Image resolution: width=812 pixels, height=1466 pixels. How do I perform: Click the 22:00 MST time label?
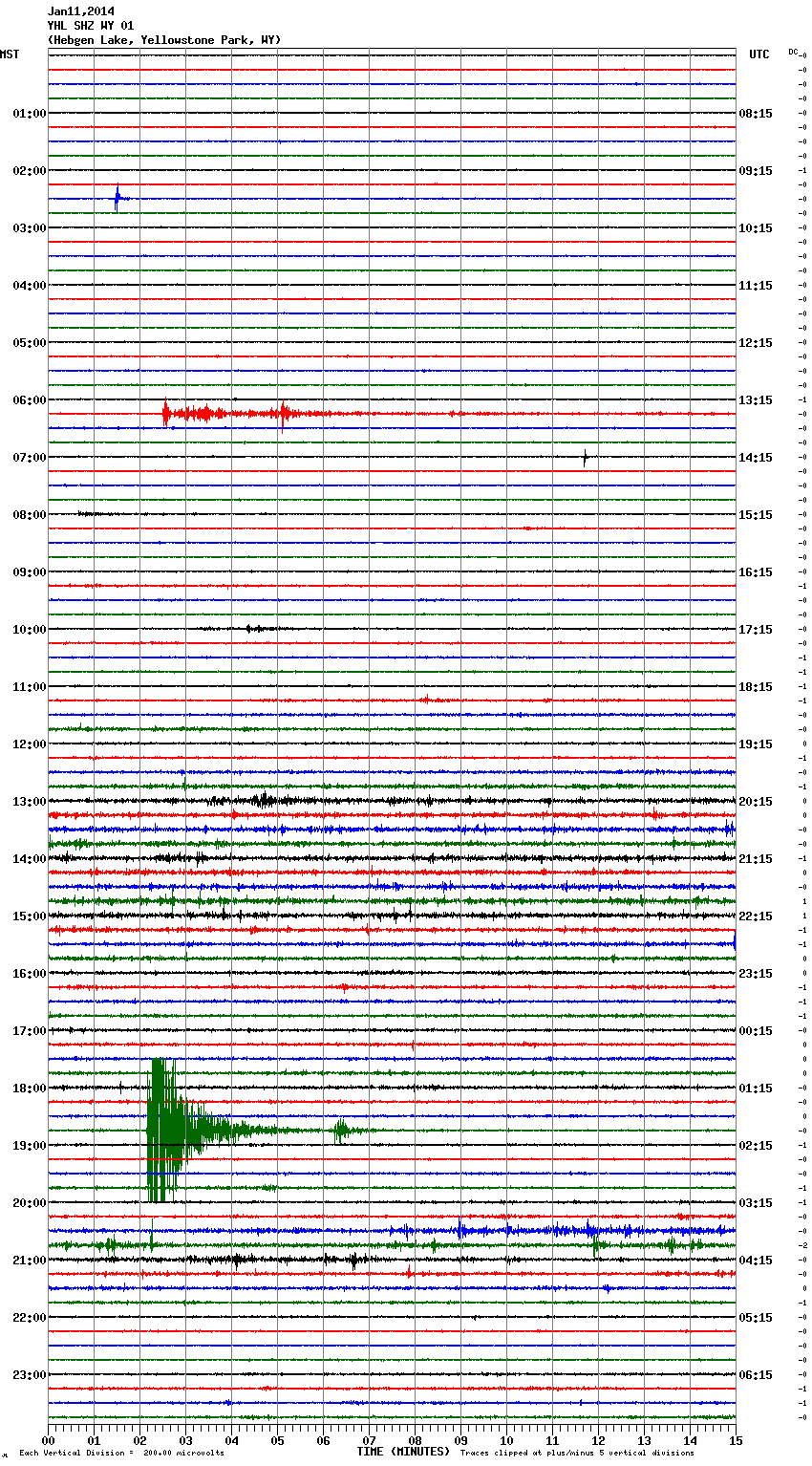click(30, 1318)
